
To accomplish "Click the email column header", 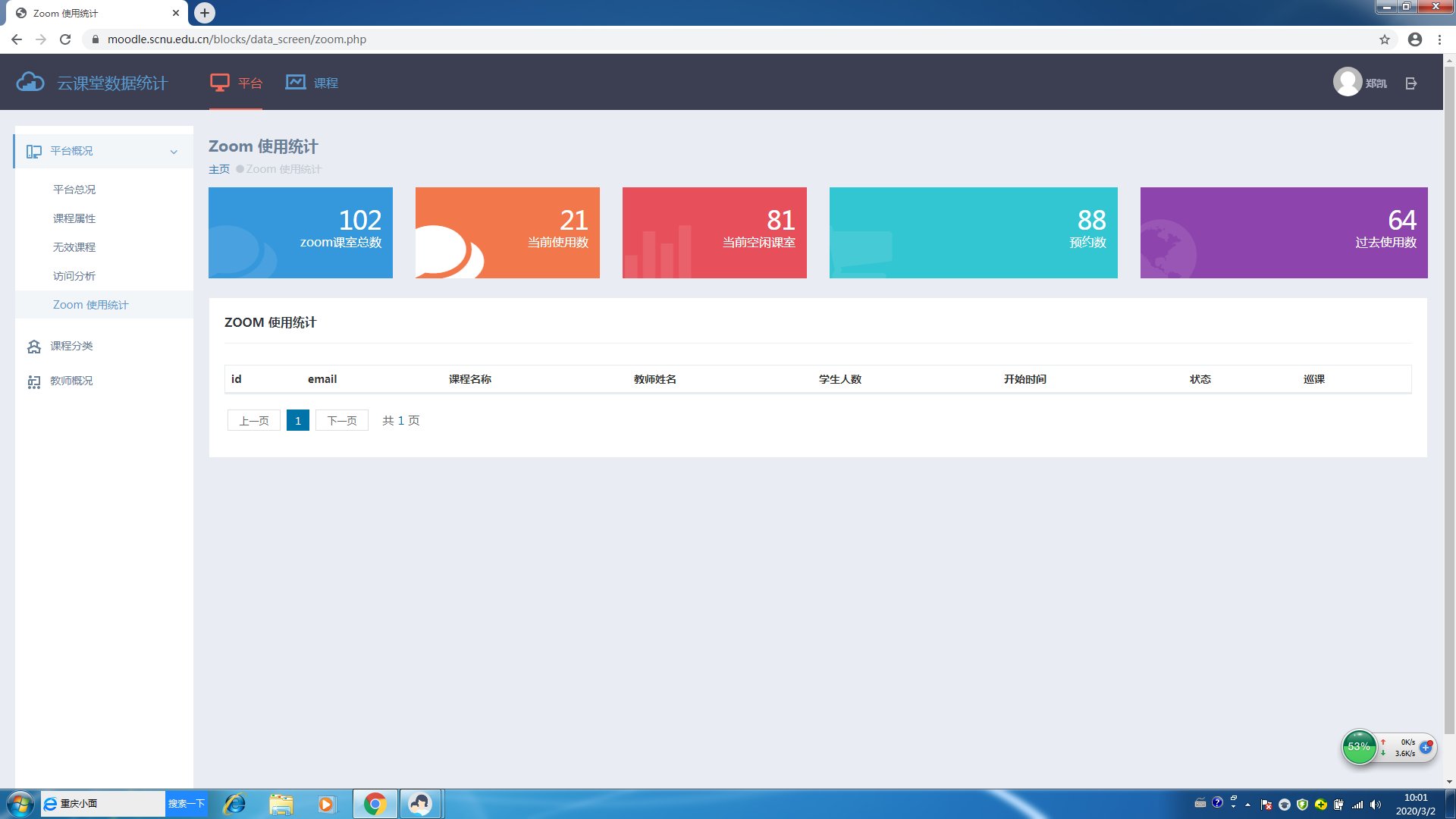I will point(322,379).
